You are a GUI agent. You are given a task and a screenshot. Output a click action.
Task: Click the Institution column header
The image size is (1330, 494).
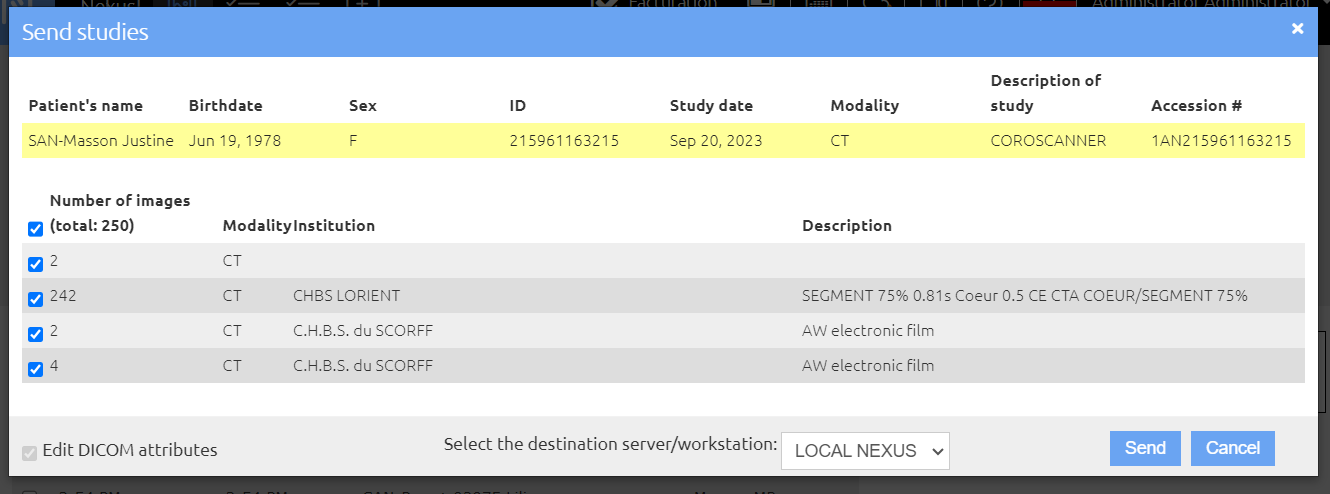coord(334,226)
